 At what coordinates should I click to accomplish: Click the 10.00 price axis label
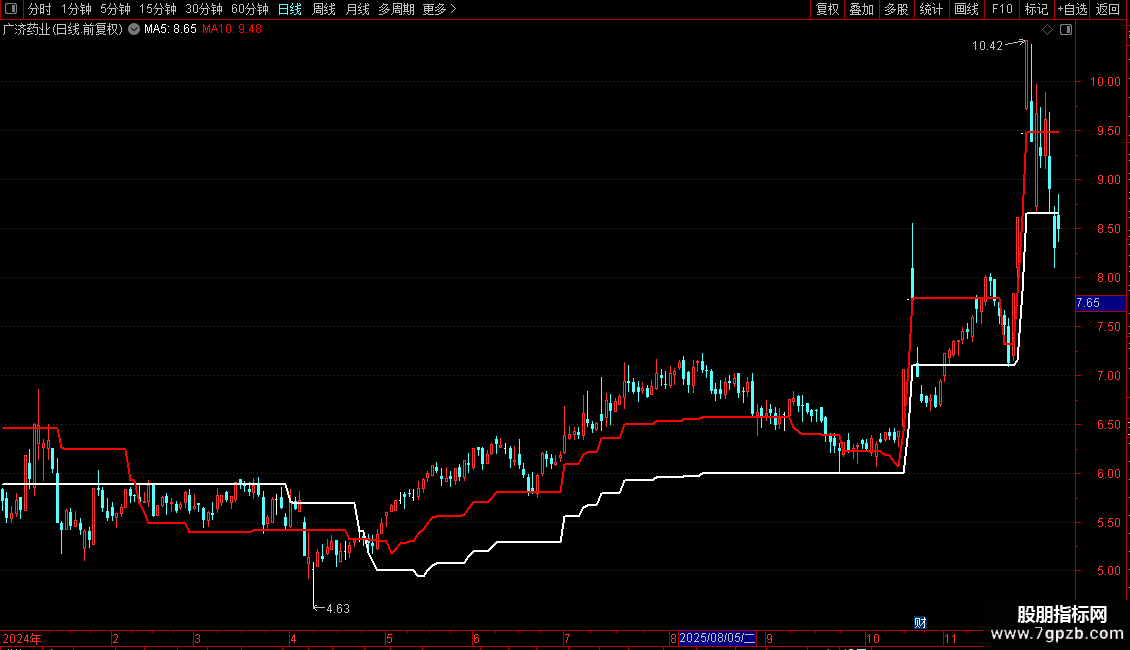(1105, 82)
